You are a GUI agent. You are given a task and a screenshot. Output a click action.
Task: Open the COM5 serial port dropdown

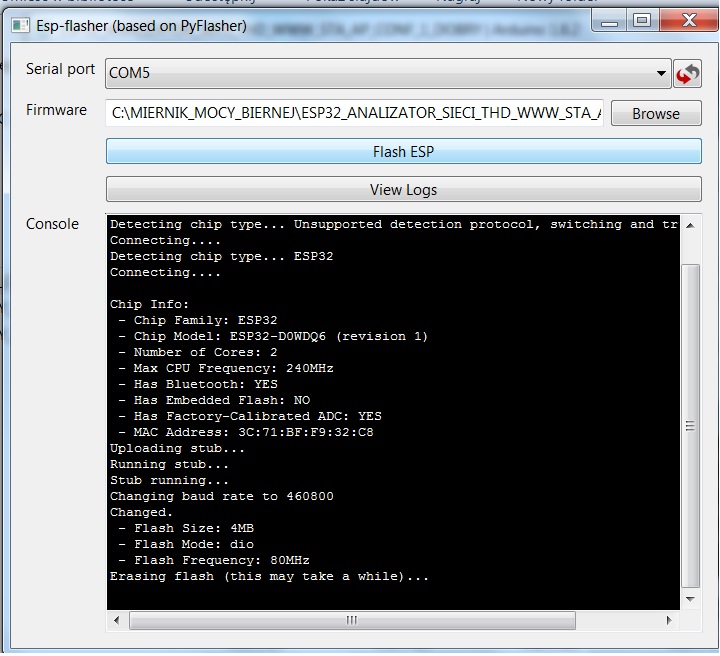tap(388, 73)
